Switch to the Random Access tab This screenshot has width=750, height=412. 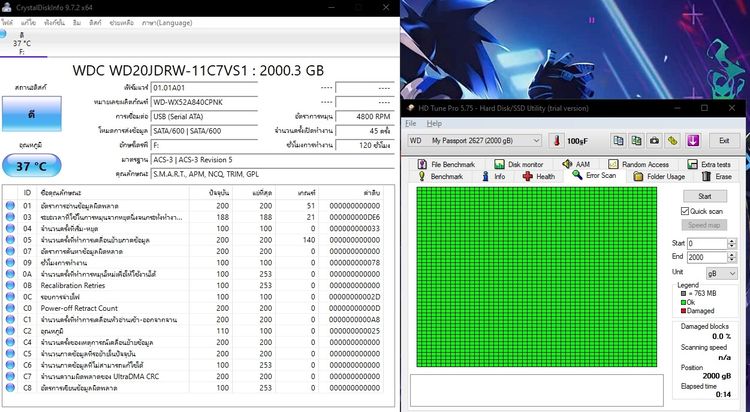click(638, 164)
